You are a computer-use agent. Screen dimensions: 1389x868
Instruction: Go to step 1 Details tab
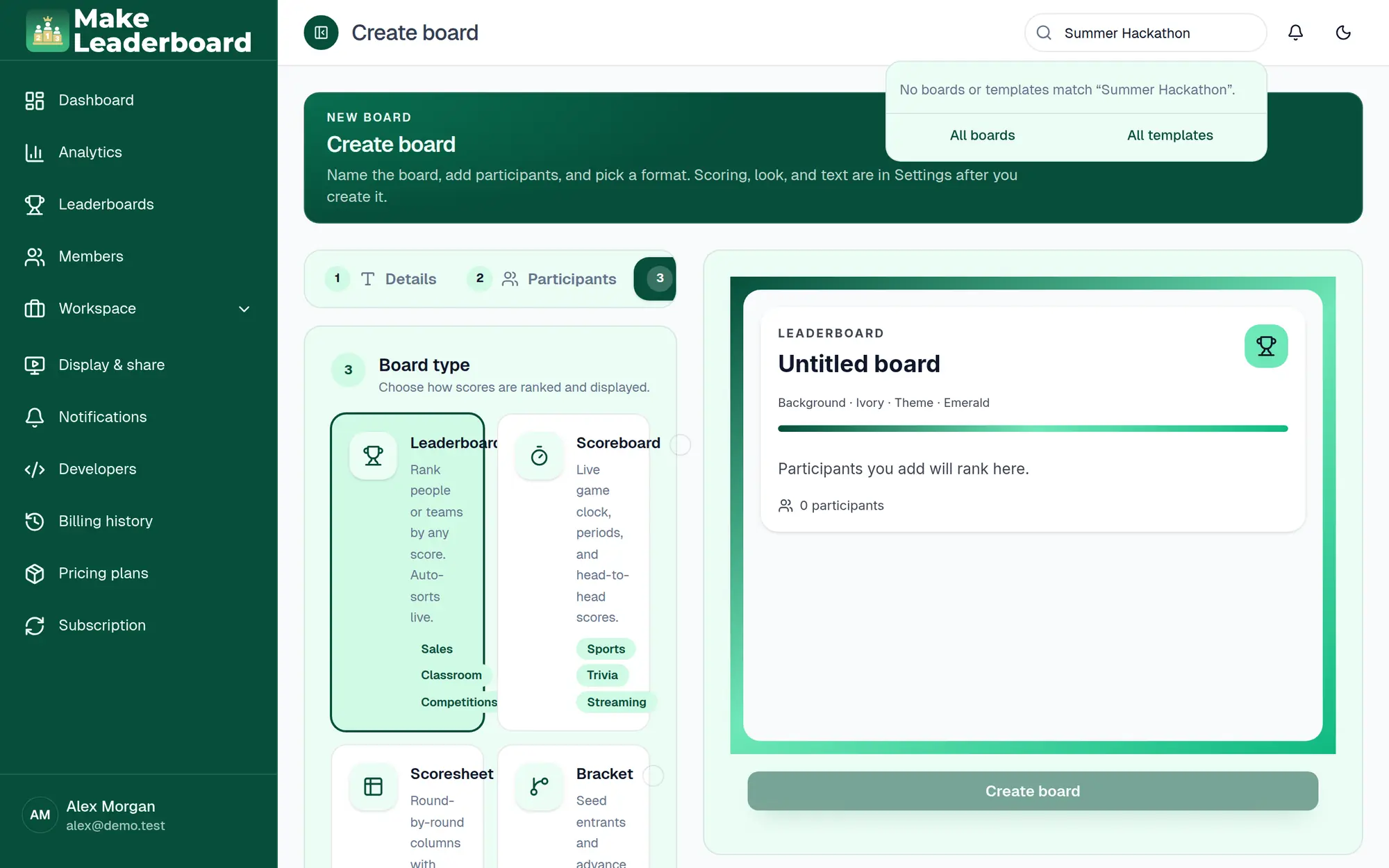381,278
